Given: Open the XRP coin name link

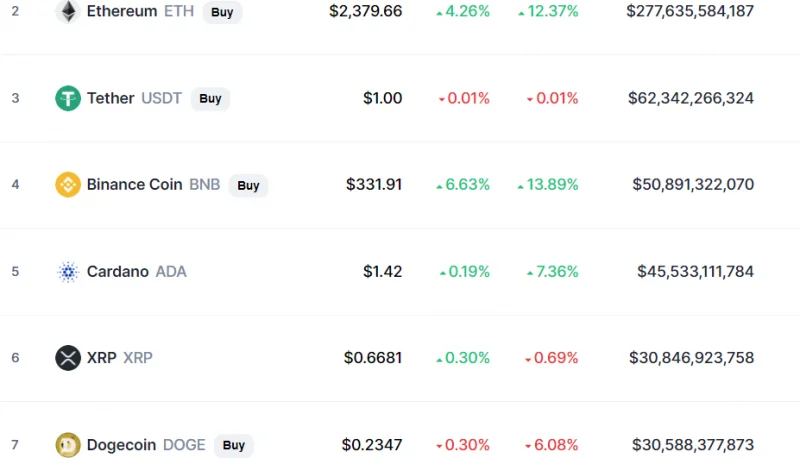Looking at the screenshot, I should coord(119,358).
